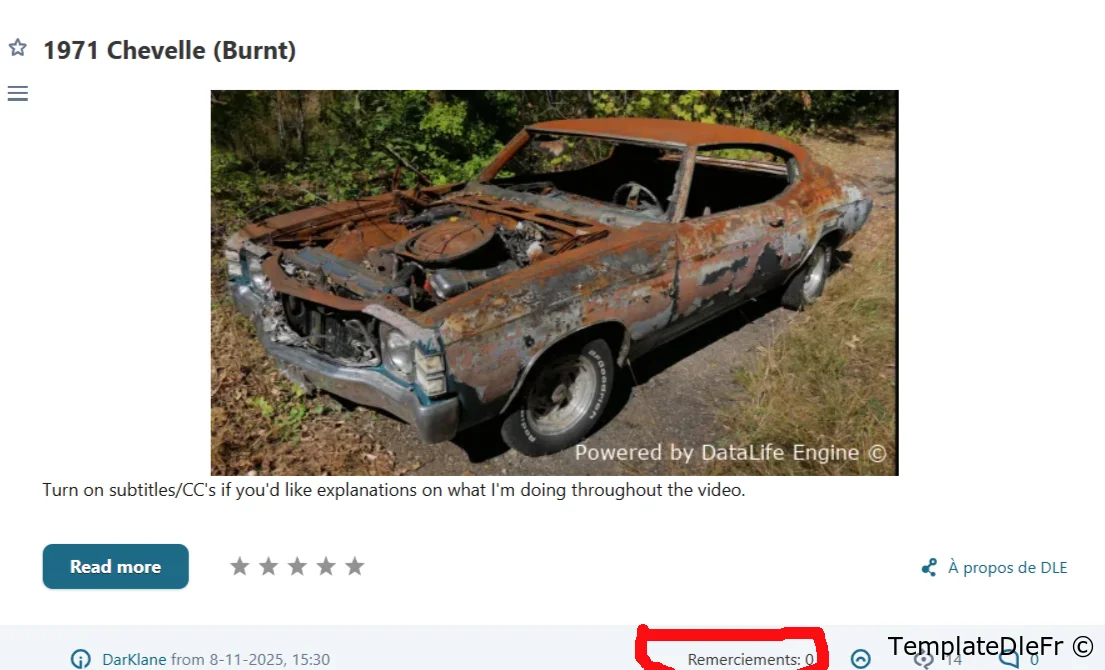Click the post date 8-11-2025, 15:30
The image size is (1105, 670).
pos(269,659)
